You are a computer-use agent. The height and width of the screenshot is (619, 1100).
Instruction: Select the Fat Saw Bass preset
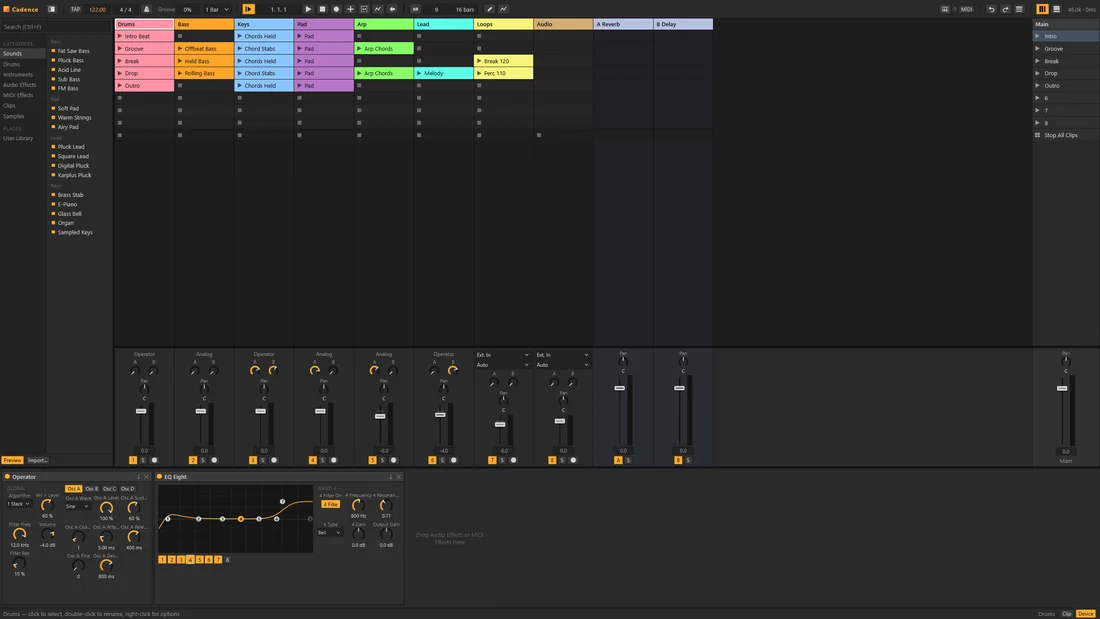coord(73,51)
